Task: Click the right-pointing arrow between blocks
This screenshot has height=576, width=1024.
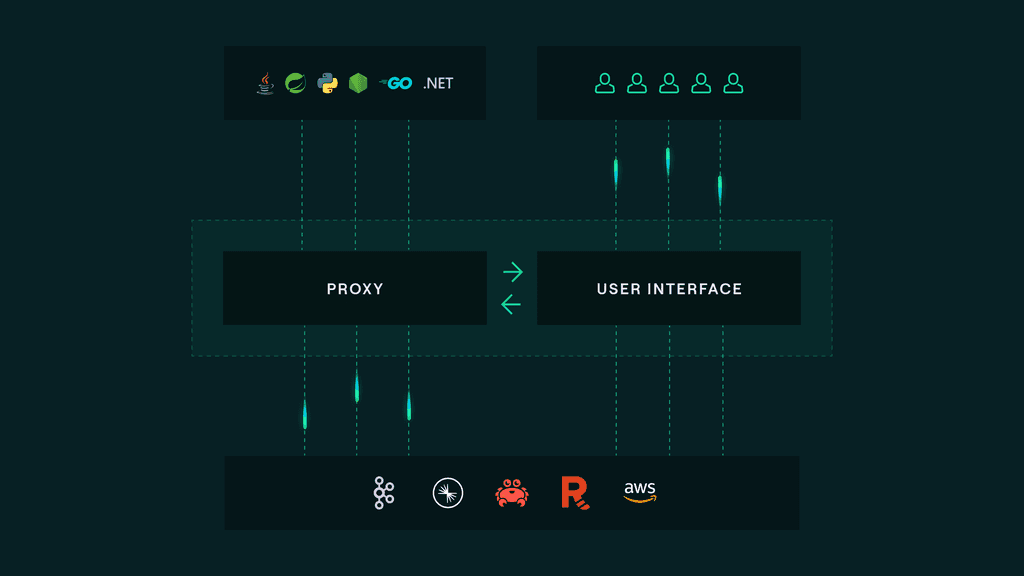Action: [x=512, y=269]
